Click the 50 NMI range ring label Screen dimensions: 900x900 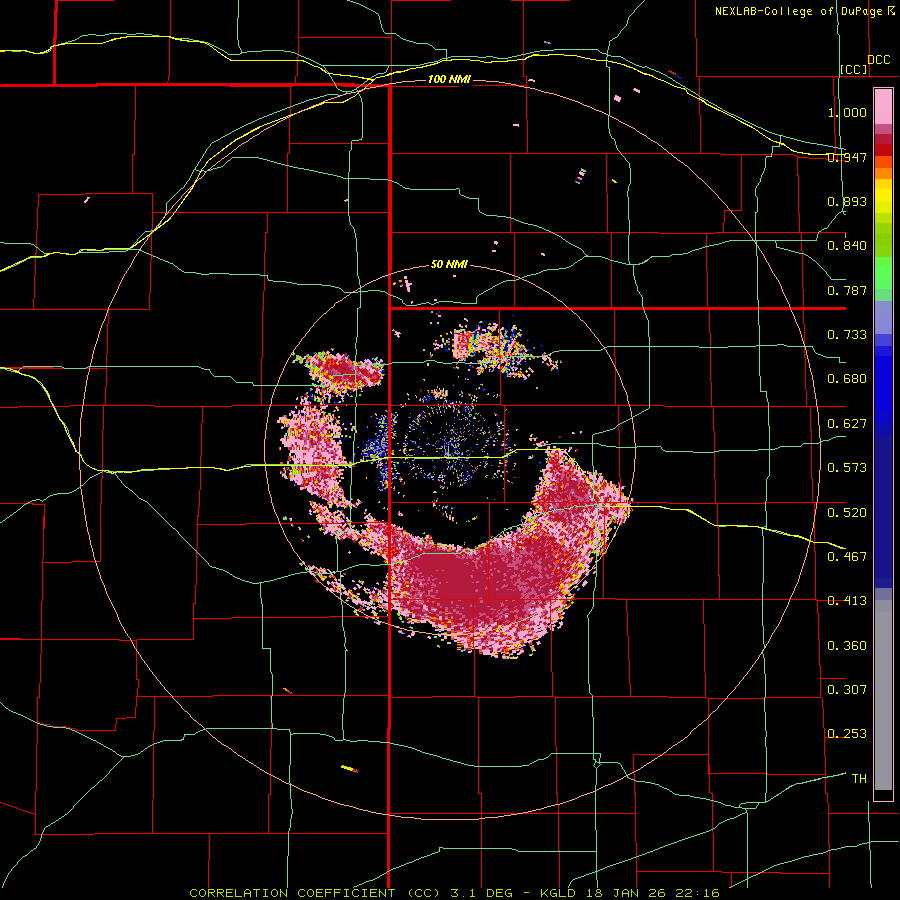[x=449, y=265]
